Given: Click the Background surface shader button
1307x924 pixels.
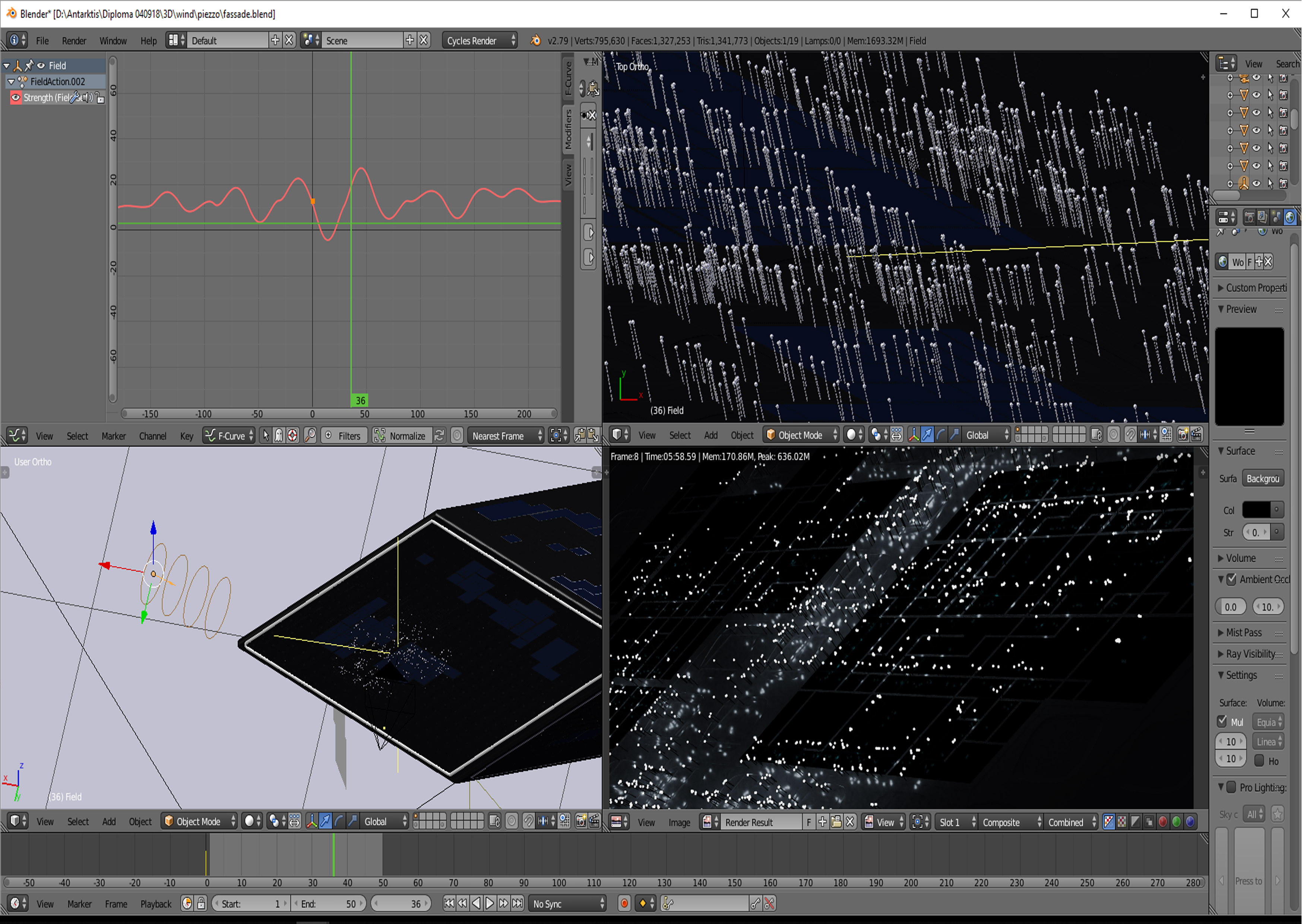Looking at the screenshot, I should click(x=1263, y=479).
